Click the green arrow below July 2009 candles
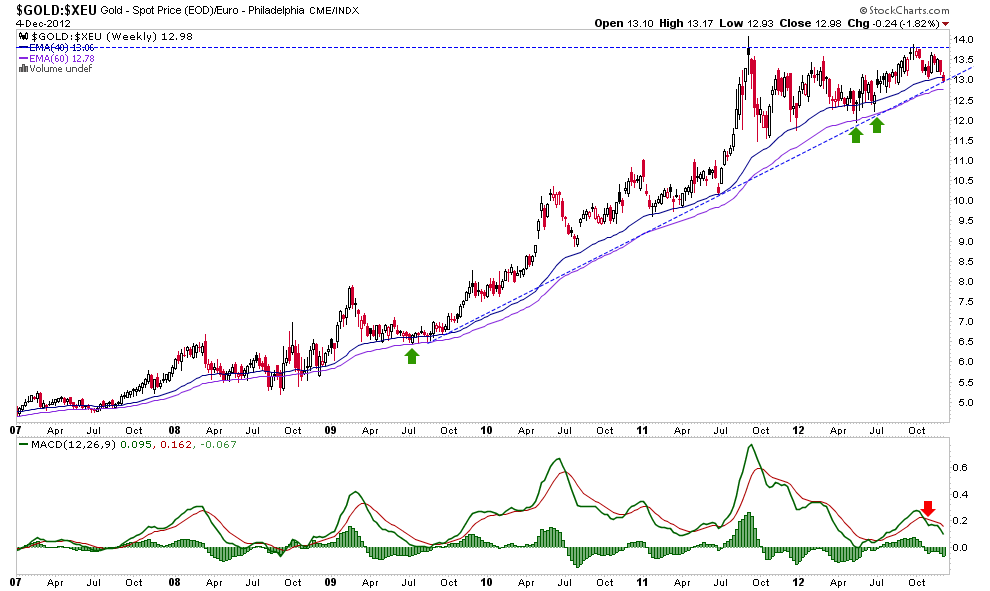Screen dimensions: 990x591 pos(411,355)
